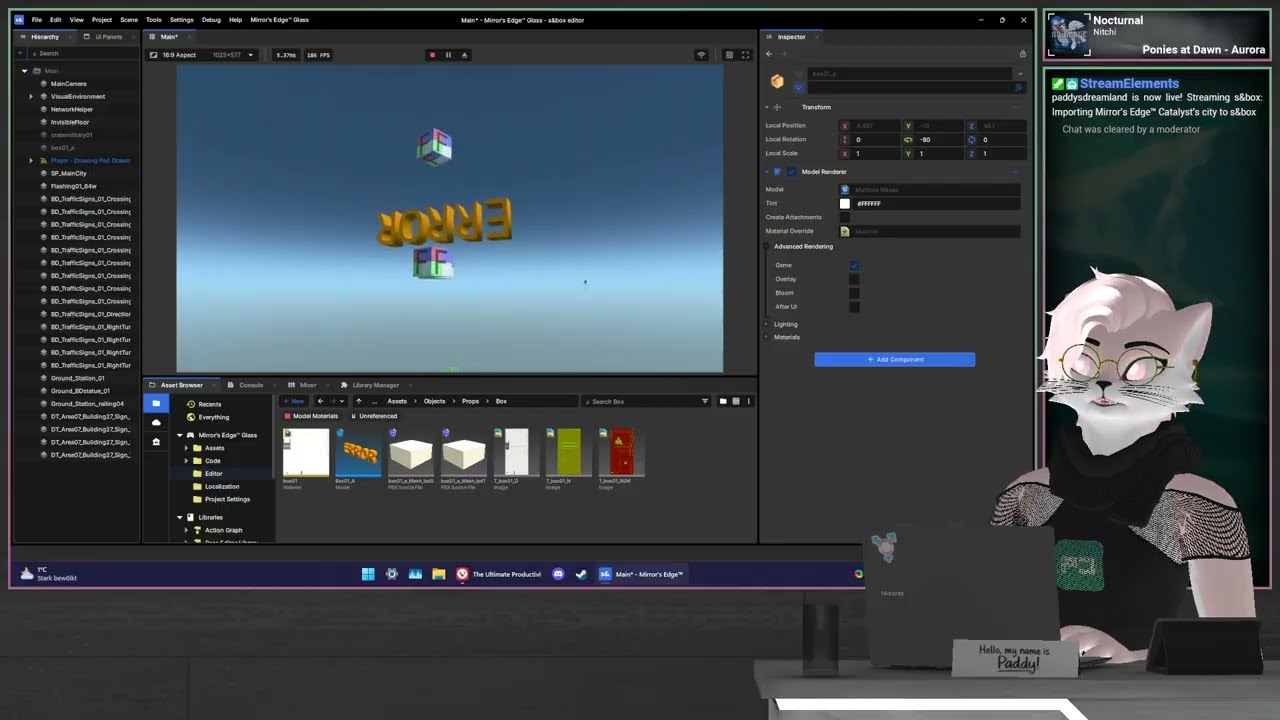
Task: Click the New asset button
Action: click(x=294, y=401)
